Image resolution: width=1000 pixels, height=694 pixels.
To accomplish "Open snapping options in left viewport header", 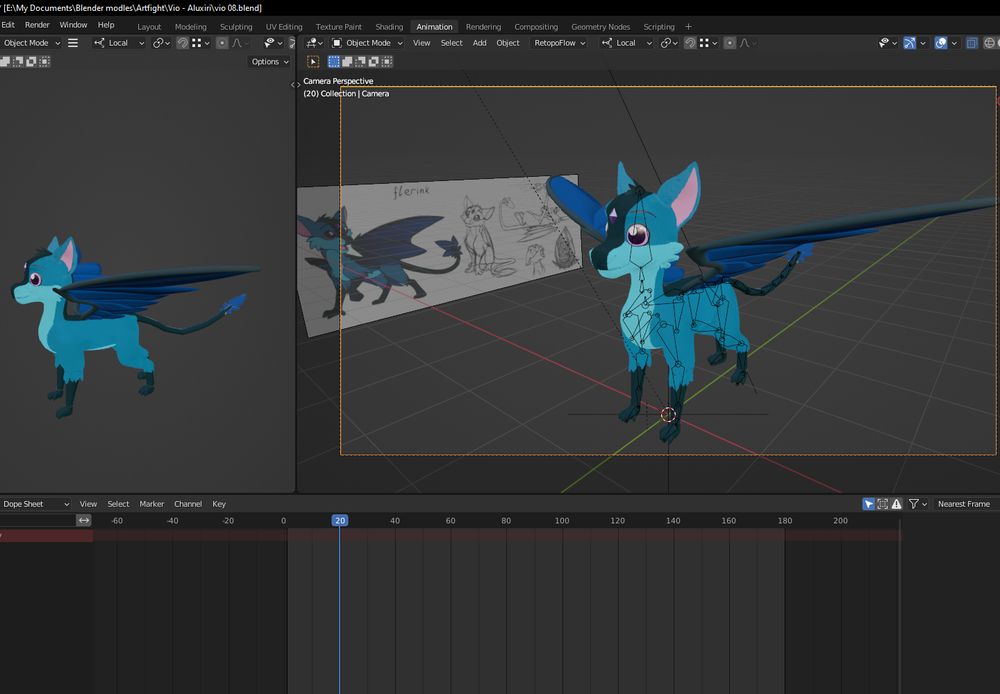I will 201,43.
